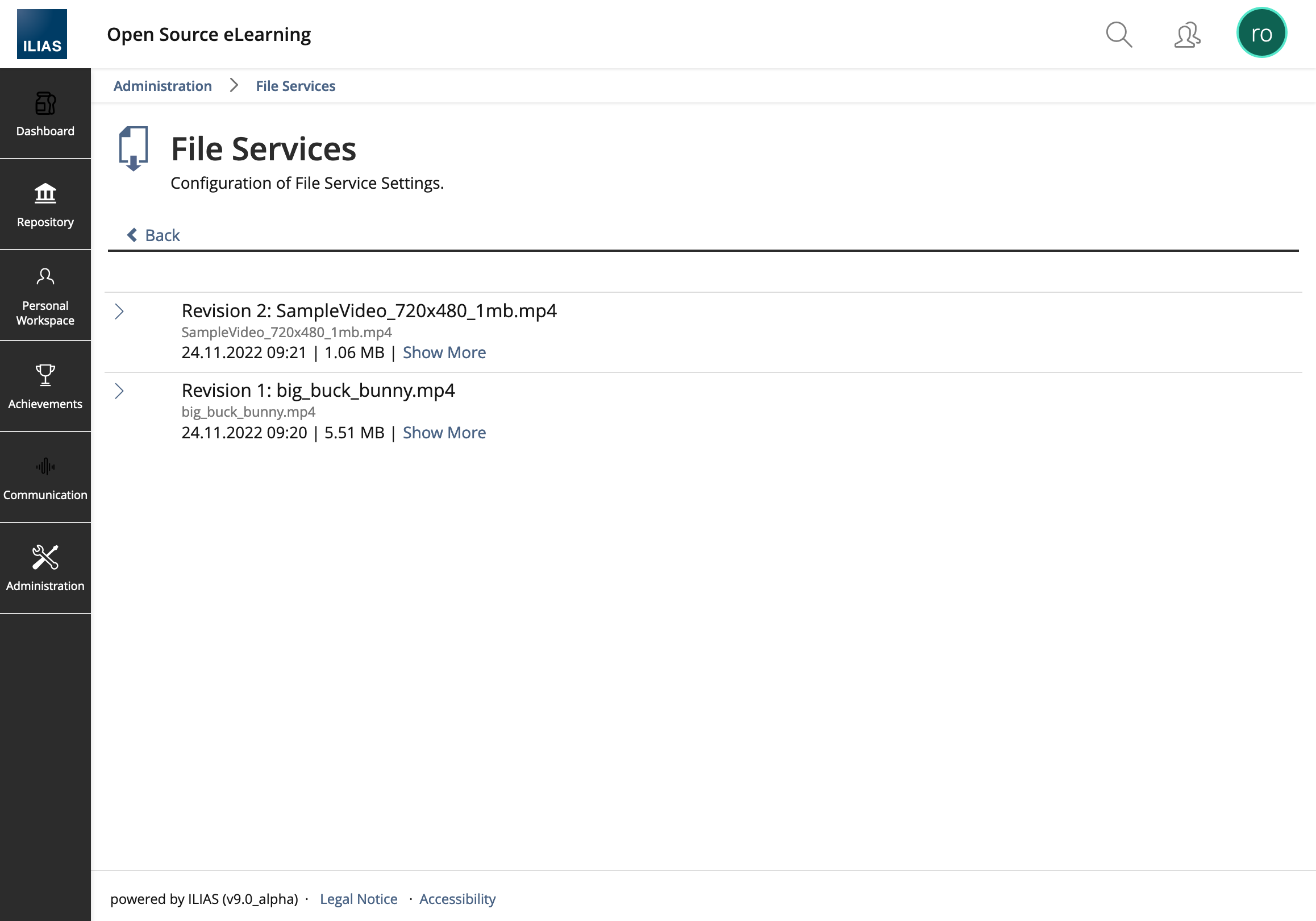Click the File Services header icon
Image resolution: width=1316 pixels, height=921 pixels.
tap(133, 148)
